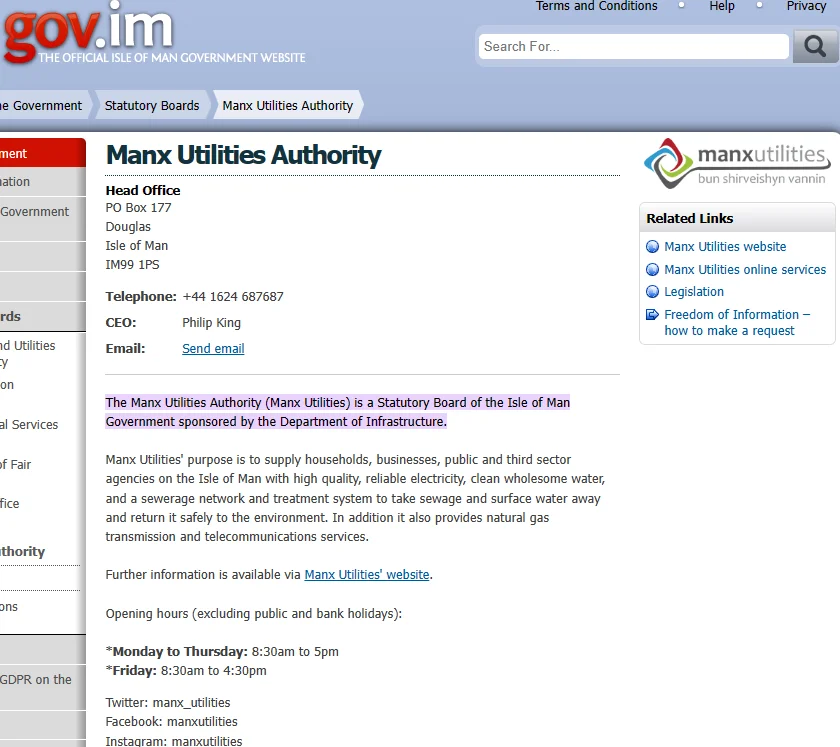The image size is (840, 747).
Task: Follow the Manx Utilities' website inline link
Action: click(x=367, y=574)
